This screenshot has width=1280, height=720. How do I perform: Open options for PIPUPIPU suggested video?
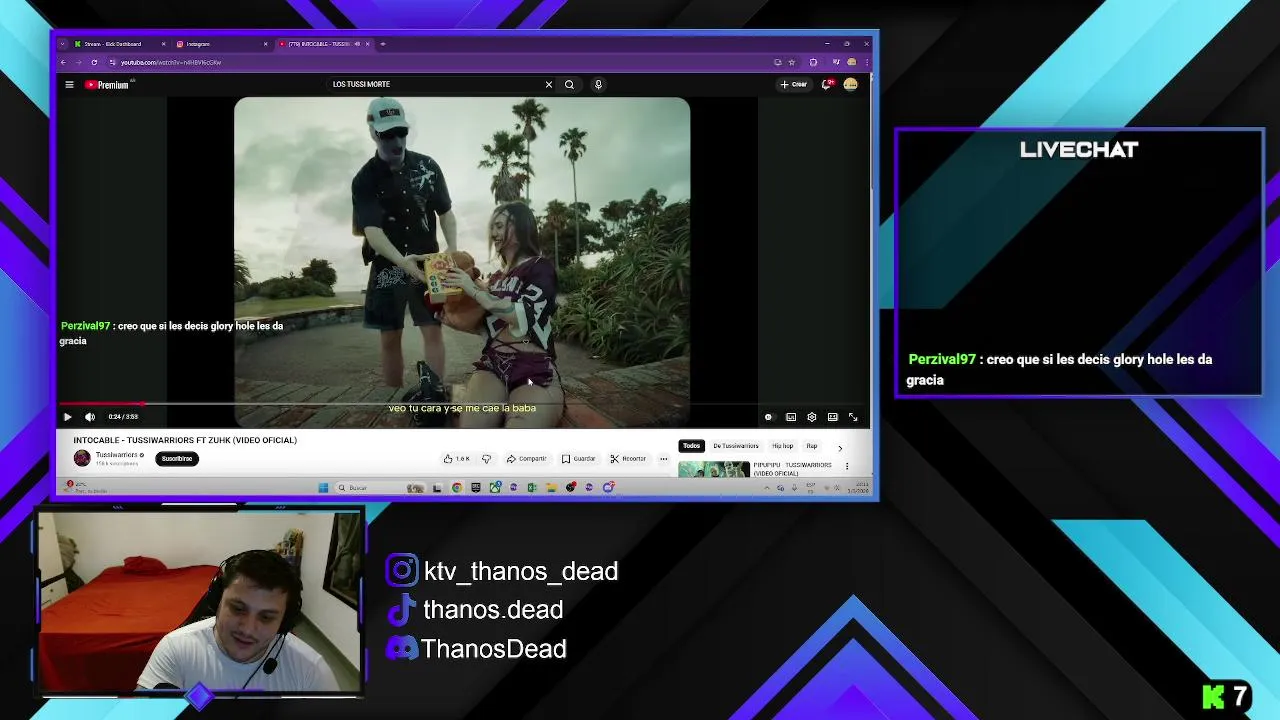tap(847, 466)
